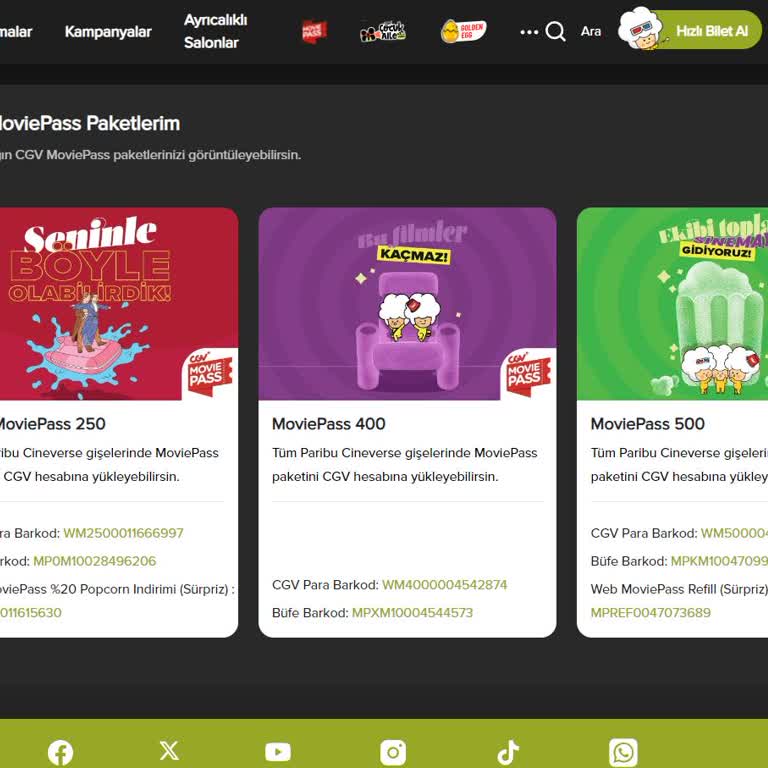Image resolution: width=768 pixels, height=768 pixels.
Task: Click Büfe Barkod MPXM10004544573 code
Action: (412, 613)
